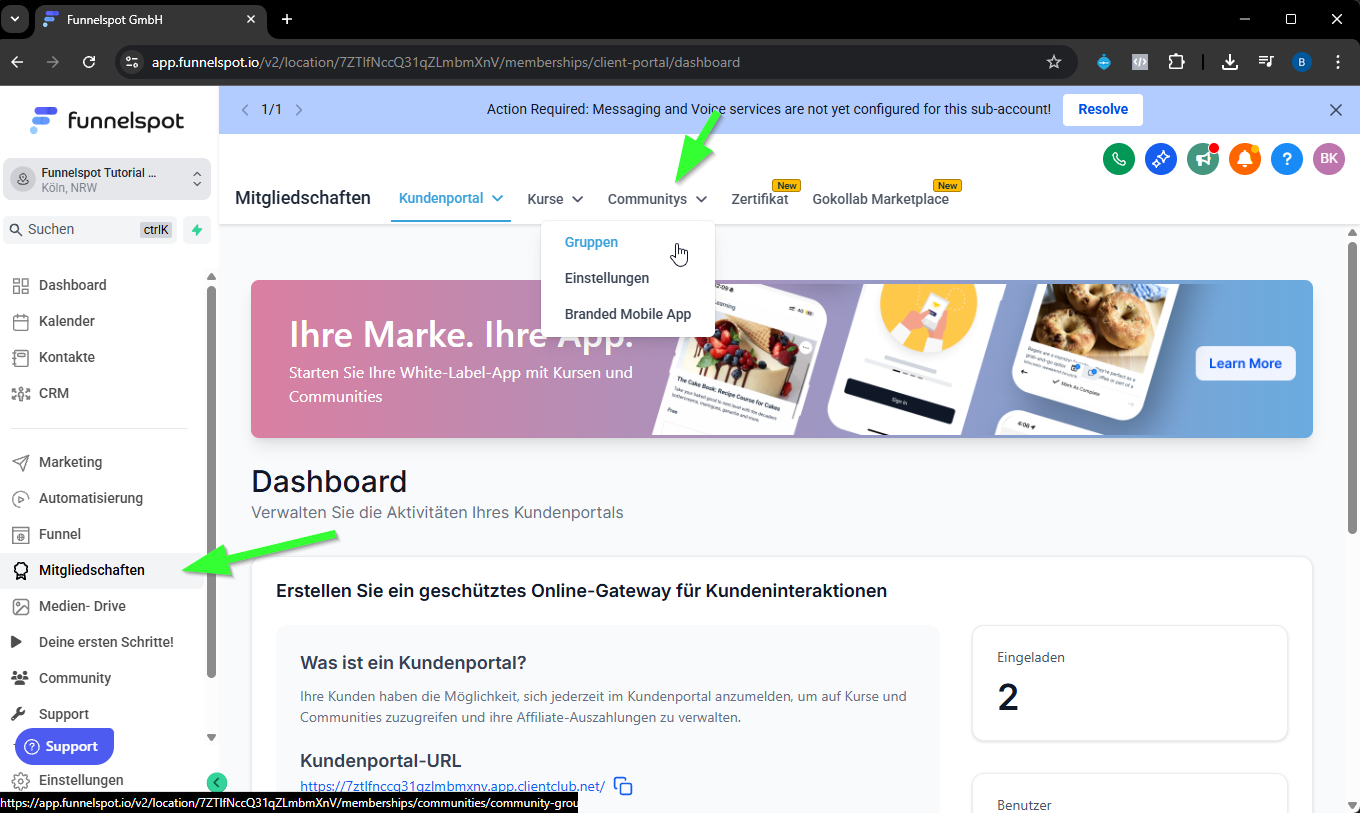Viewport: 1360px width, 813px height.
Task: Click the green phone call icon
Action: (x=1119, y=158)
